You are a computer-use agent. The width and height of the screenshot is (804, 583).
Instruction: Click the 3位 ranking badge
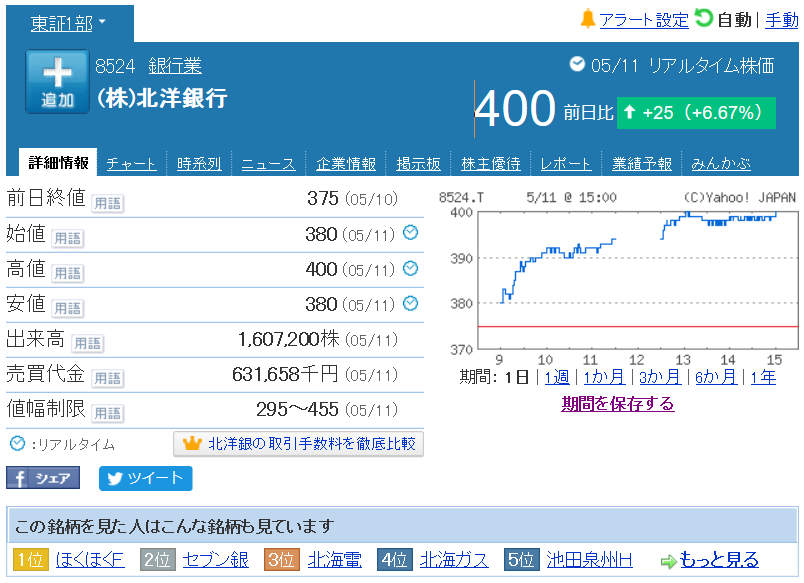point(282,559)
